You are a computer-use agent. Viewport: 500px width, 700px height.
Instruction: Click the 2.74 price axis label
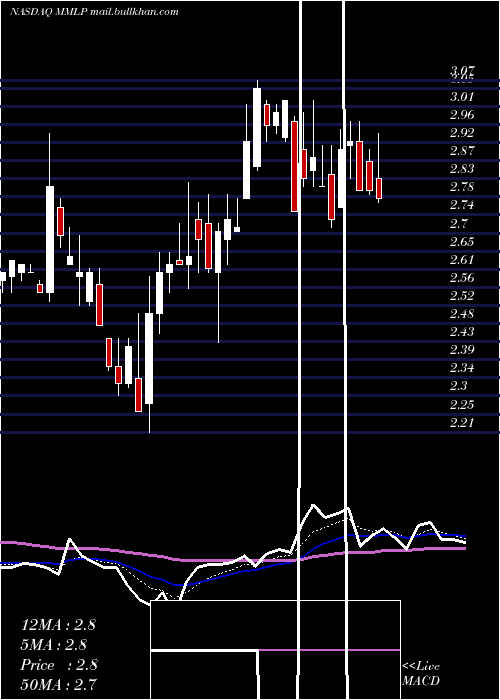coord(462,205)
